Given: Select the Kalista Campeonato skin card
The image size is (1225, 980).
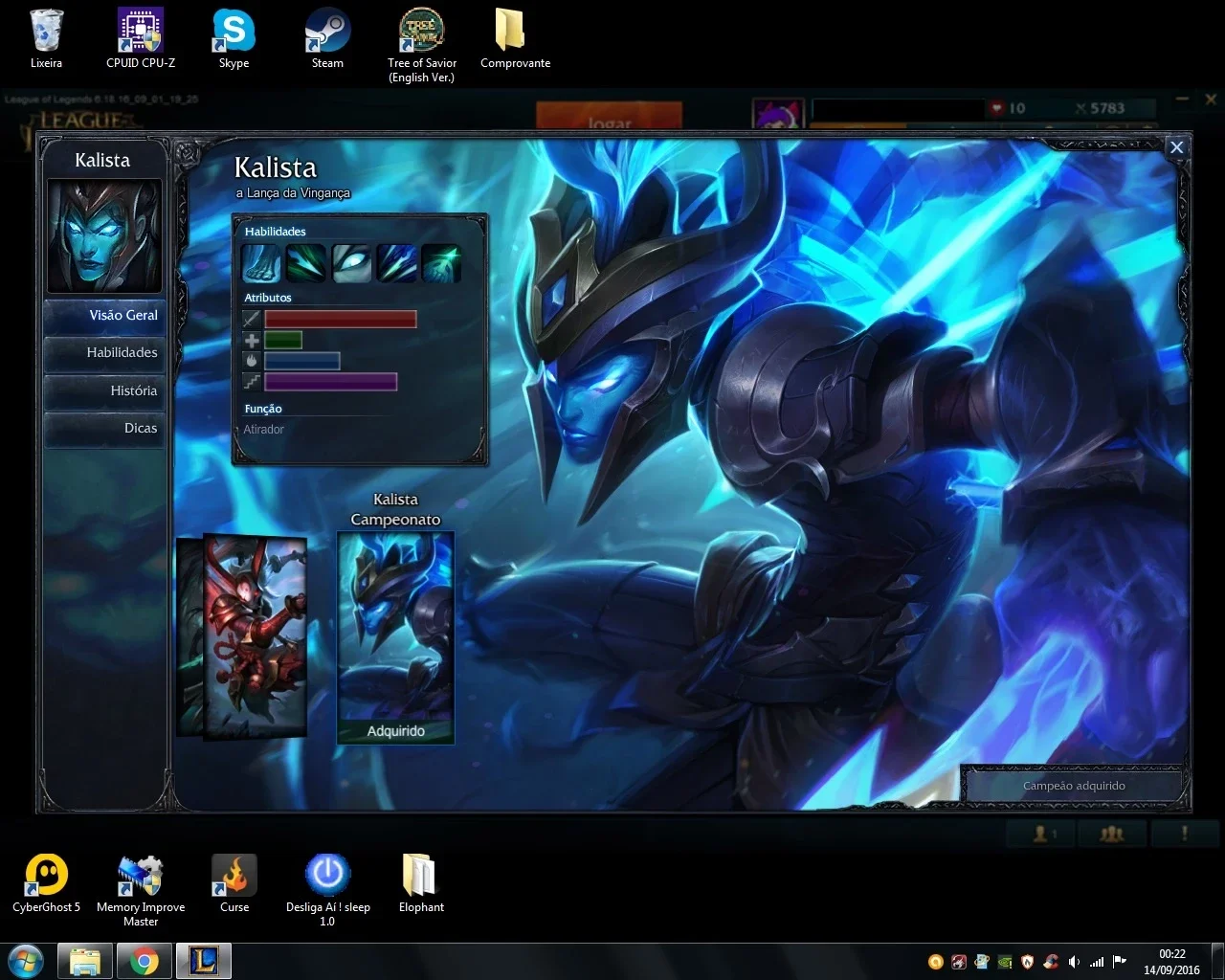Looking at the screenshot, I should click(396, 637).
